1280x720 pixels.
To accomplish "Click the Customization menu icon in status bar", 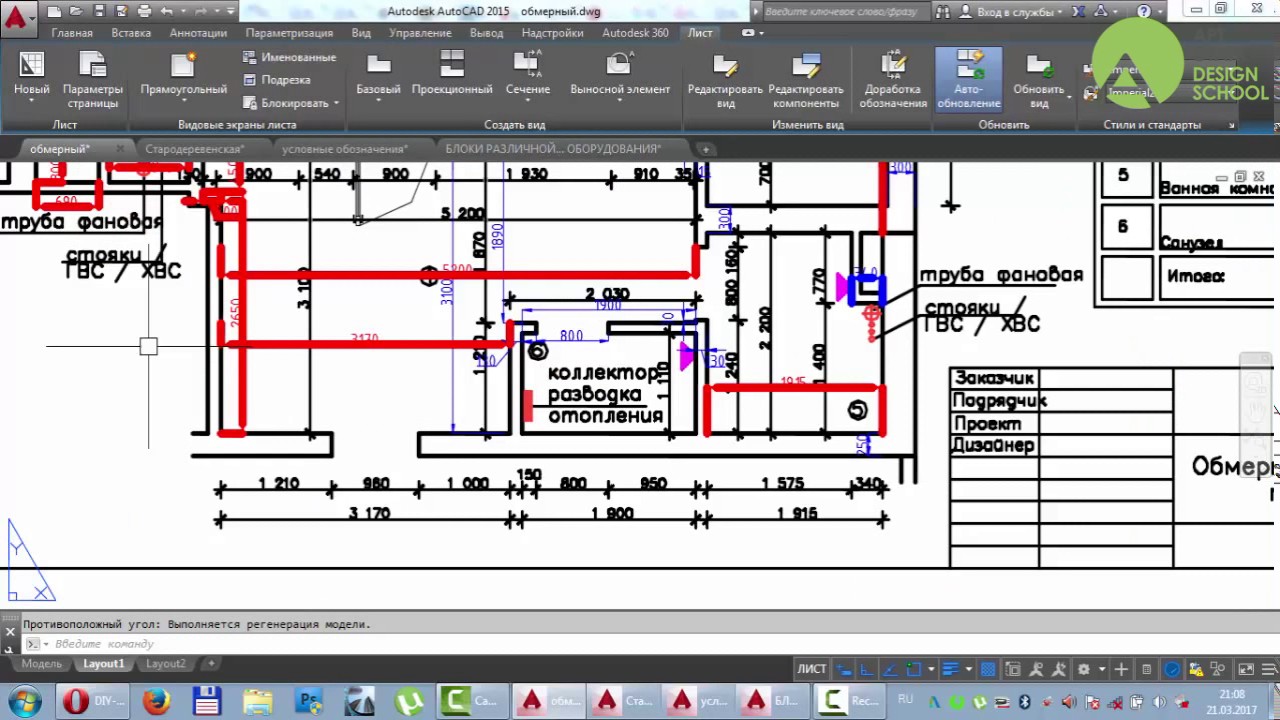I will (1268, 669).
